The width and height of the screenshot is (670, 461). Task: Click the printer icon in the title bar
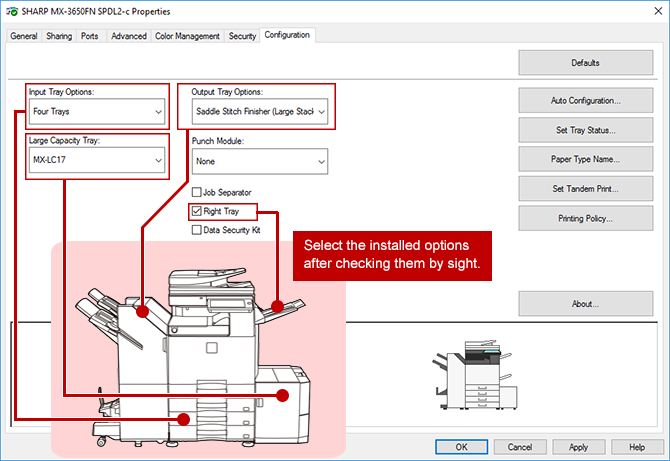[x=12, y=12]
